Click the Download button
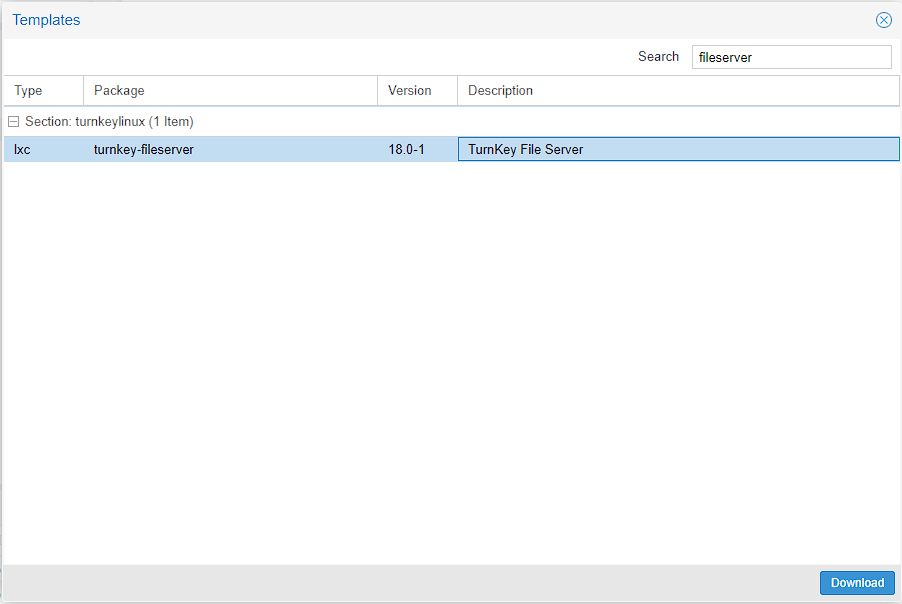The height and width of the screenshot is (604, 902). (x=857, y=583)
